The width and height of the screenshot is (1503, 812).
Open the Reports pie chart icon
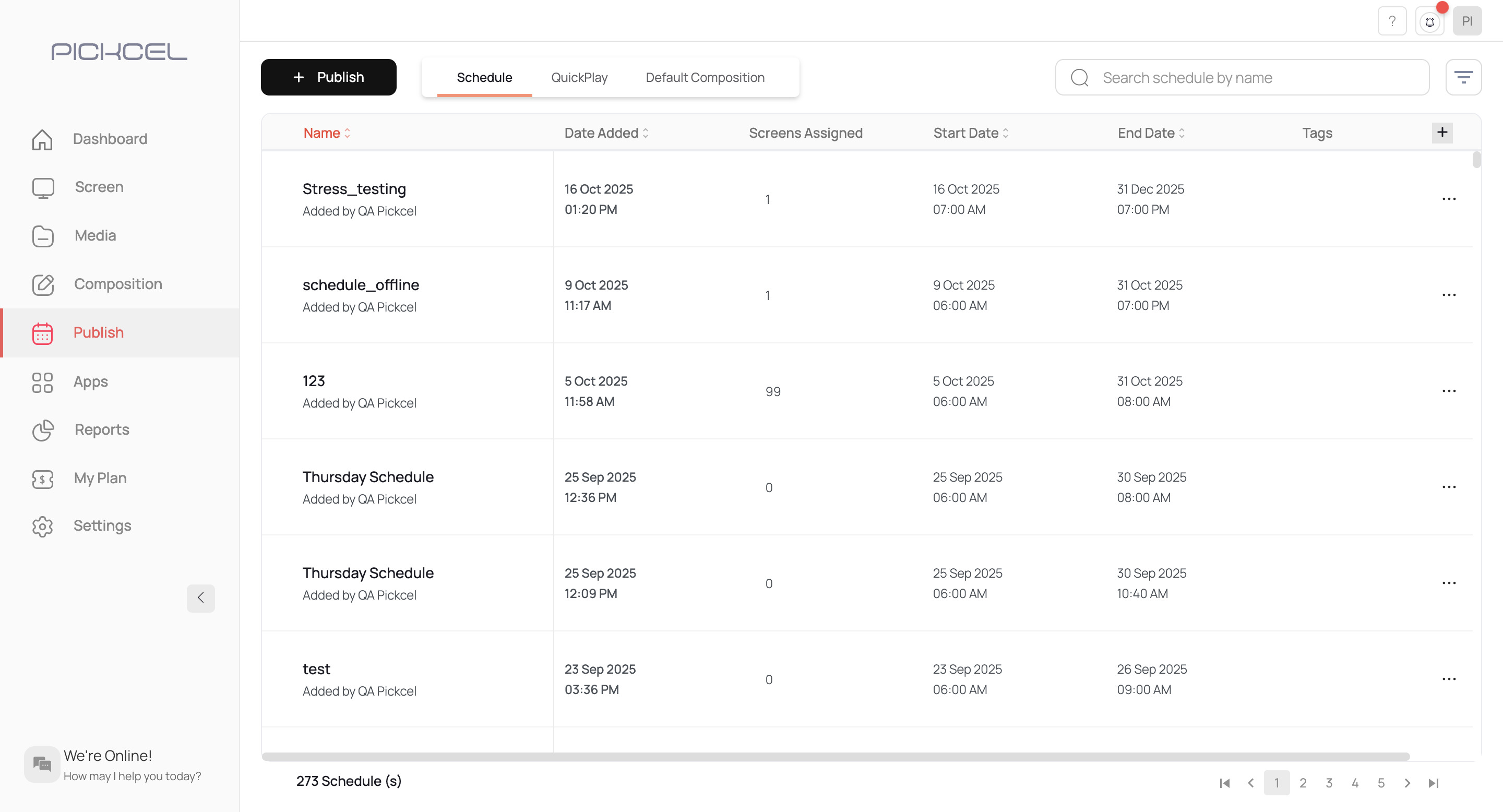43,431
